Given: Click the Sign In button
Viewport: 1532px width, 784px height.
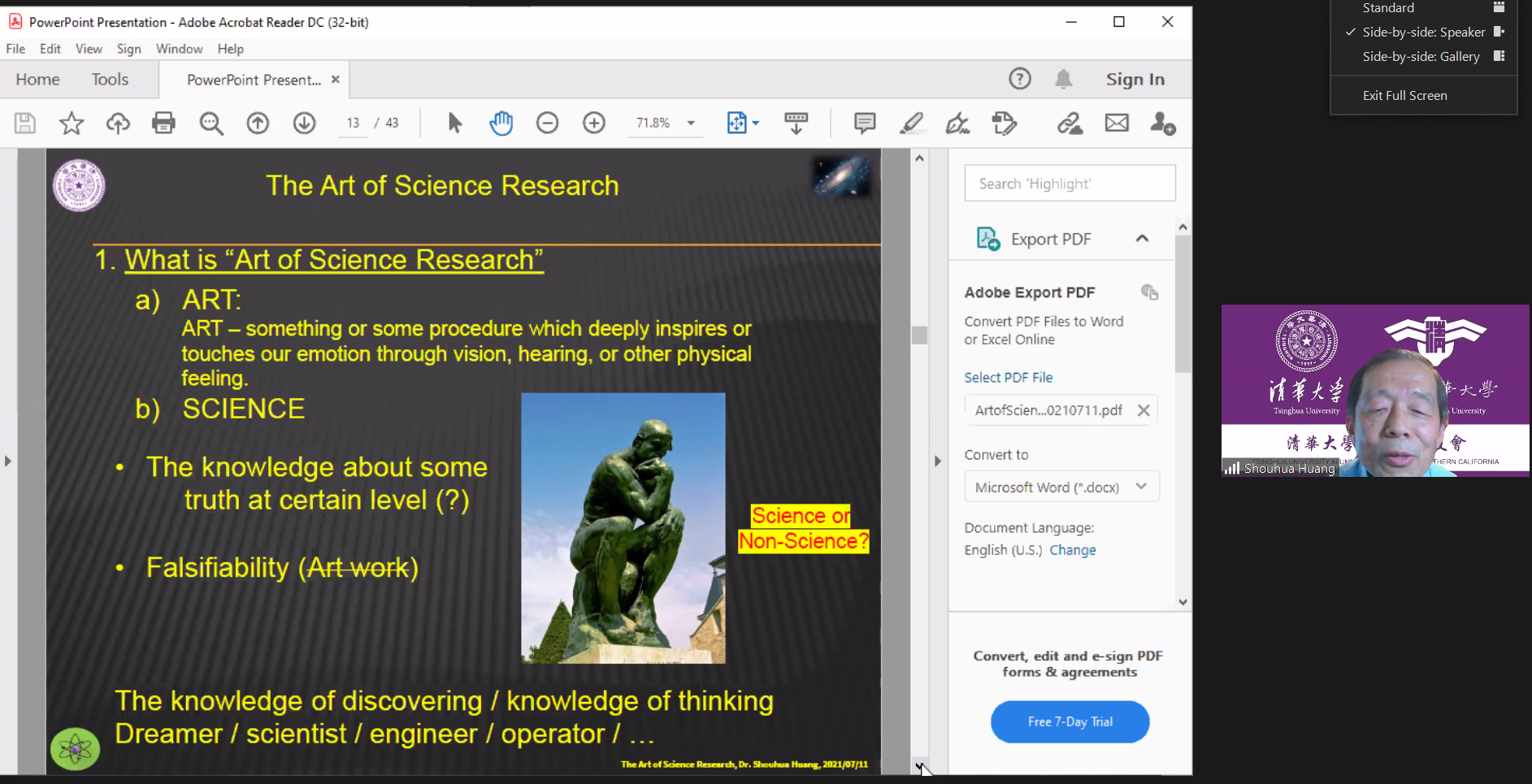Looking at the screenshot, I should pyautogui.click(x=1135, y=80).
